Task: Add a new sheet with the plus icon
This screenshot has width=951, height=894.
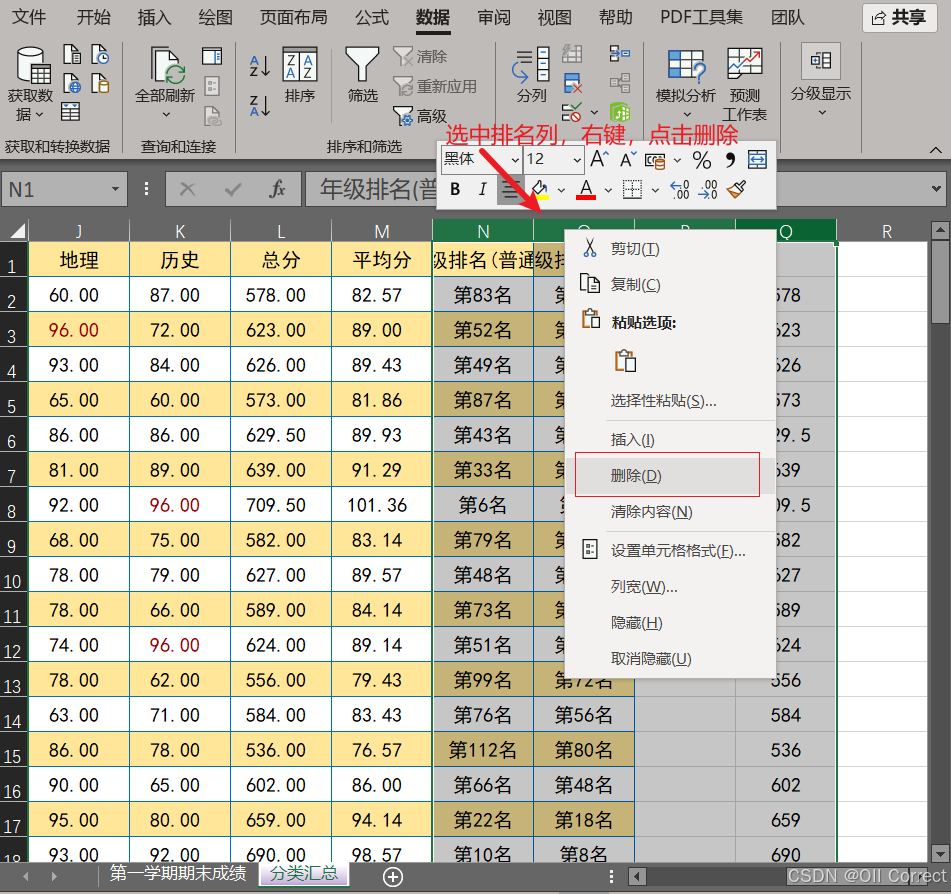Action: [393, 877]
